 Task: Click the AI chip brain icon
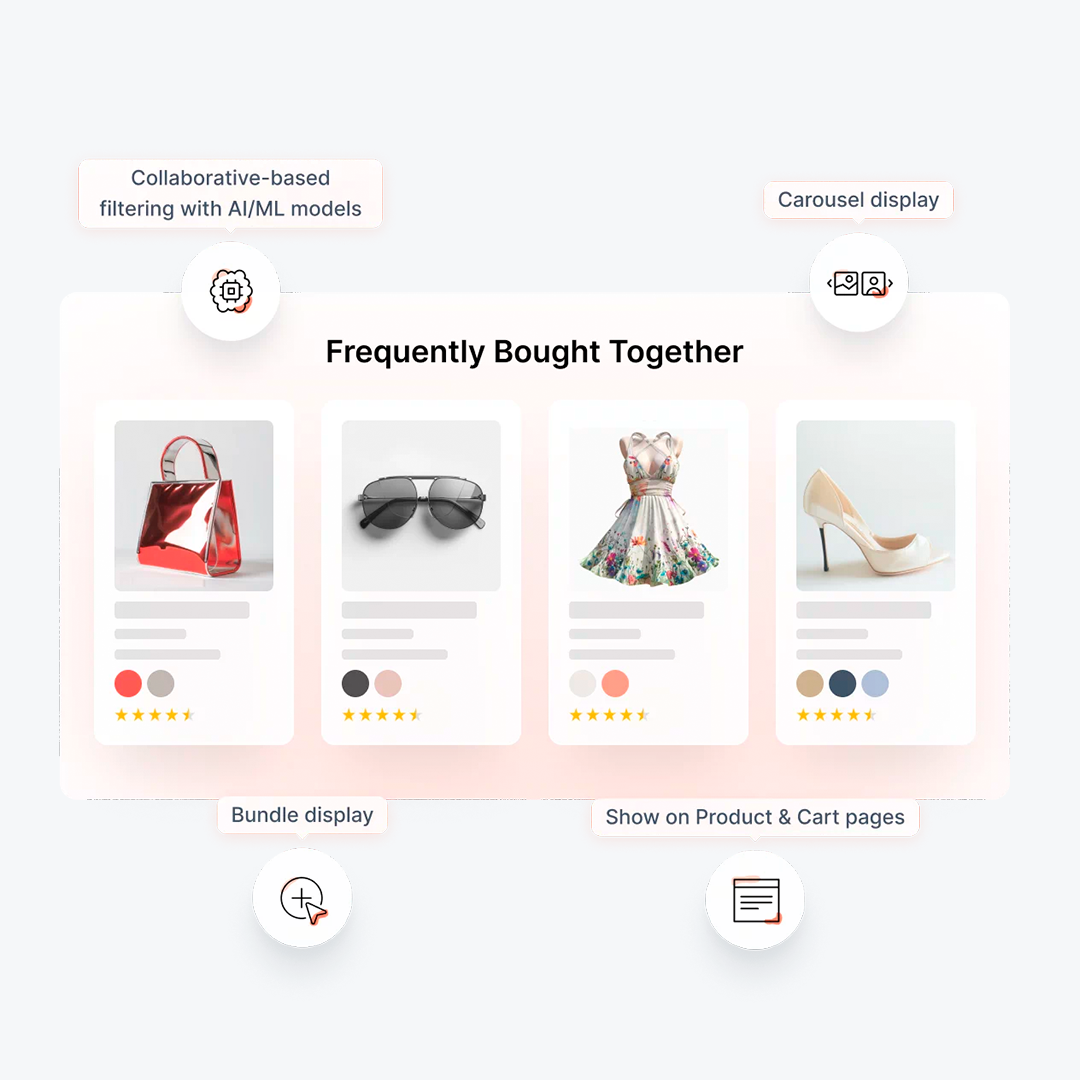pyautogui.click(x=231, y=291)
